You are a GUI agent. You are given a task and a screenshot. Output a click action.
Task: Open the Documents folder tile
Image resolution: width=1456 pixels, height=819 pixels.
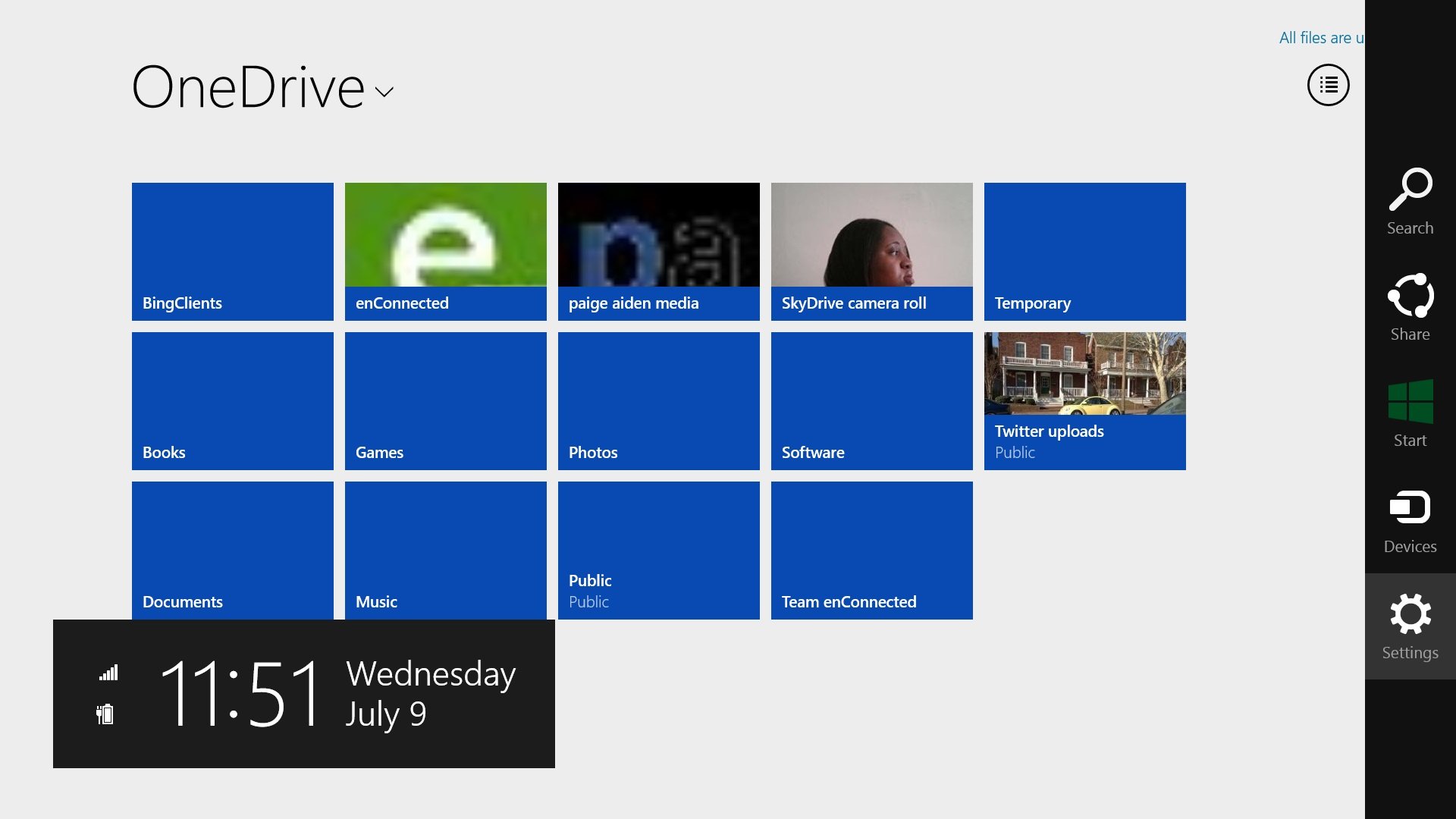[233, 551]
